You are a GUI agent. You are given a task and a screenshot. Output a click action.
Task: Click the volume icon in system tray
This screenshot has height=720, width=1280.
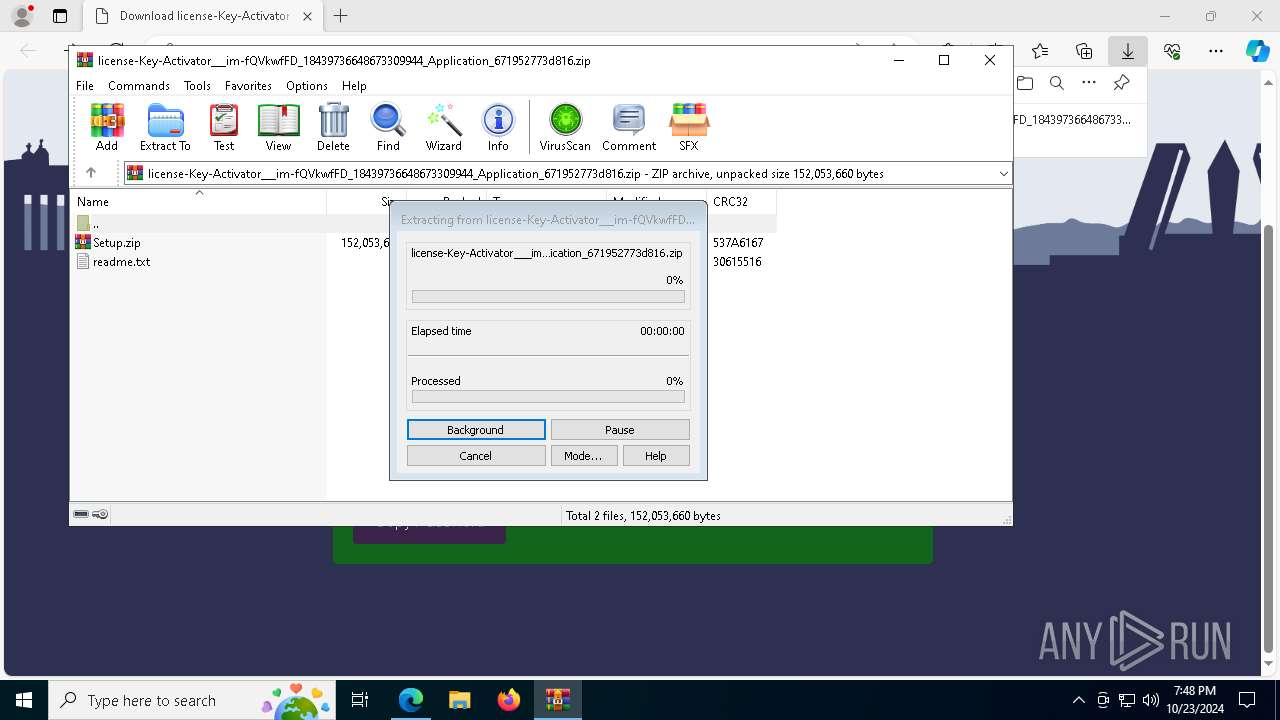tap(1150, 700)
